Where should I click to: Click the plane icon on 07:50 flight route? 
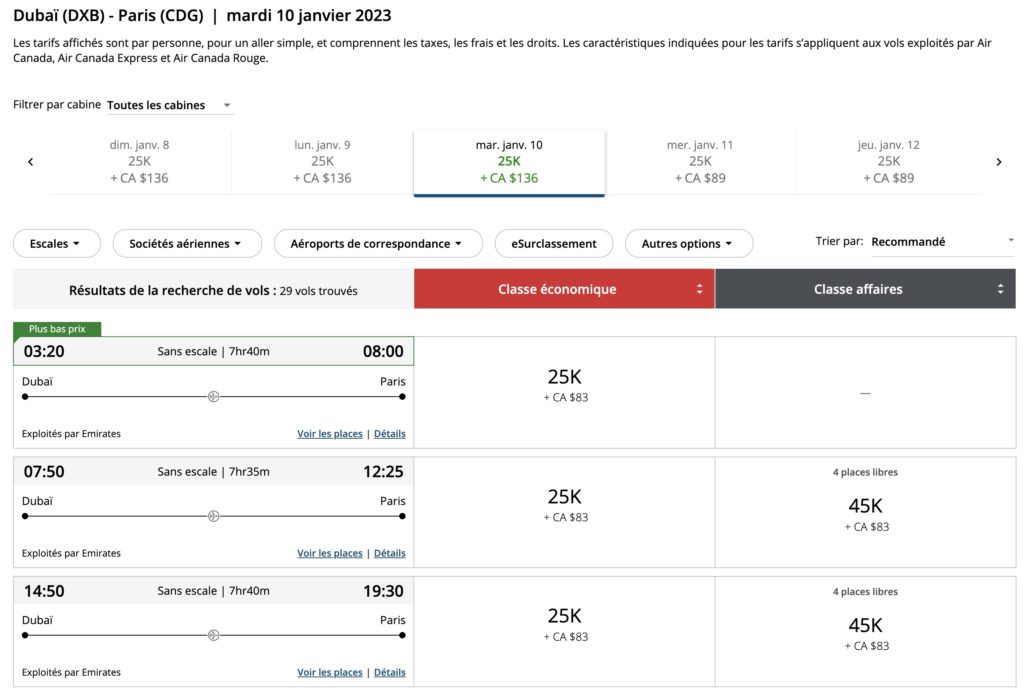click(x=213, y=516)
